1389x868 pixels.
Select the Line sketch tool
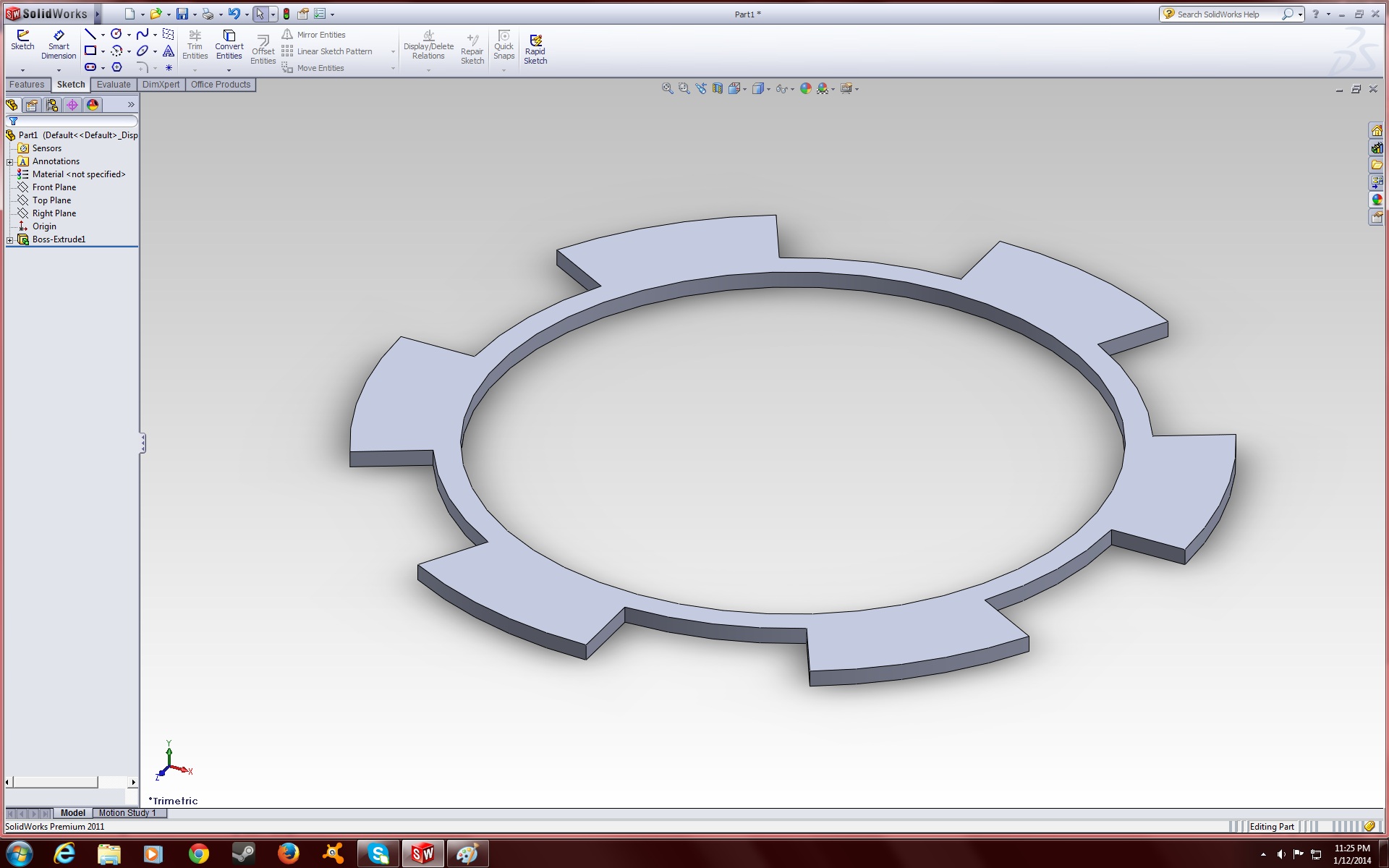pyautogui.click(x=90, y=34)
